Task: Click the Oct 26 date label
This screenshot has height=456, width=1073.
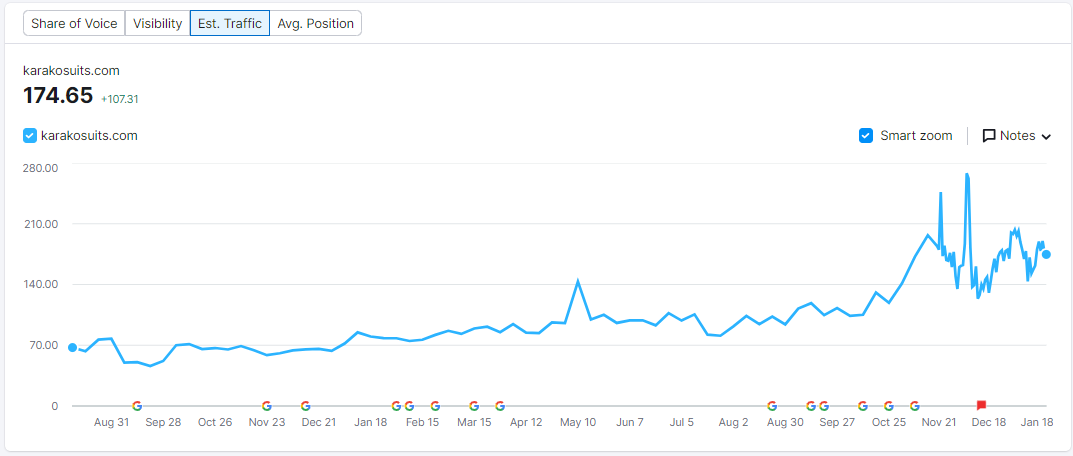Action: pyautogui.click(x=215, y=422)
